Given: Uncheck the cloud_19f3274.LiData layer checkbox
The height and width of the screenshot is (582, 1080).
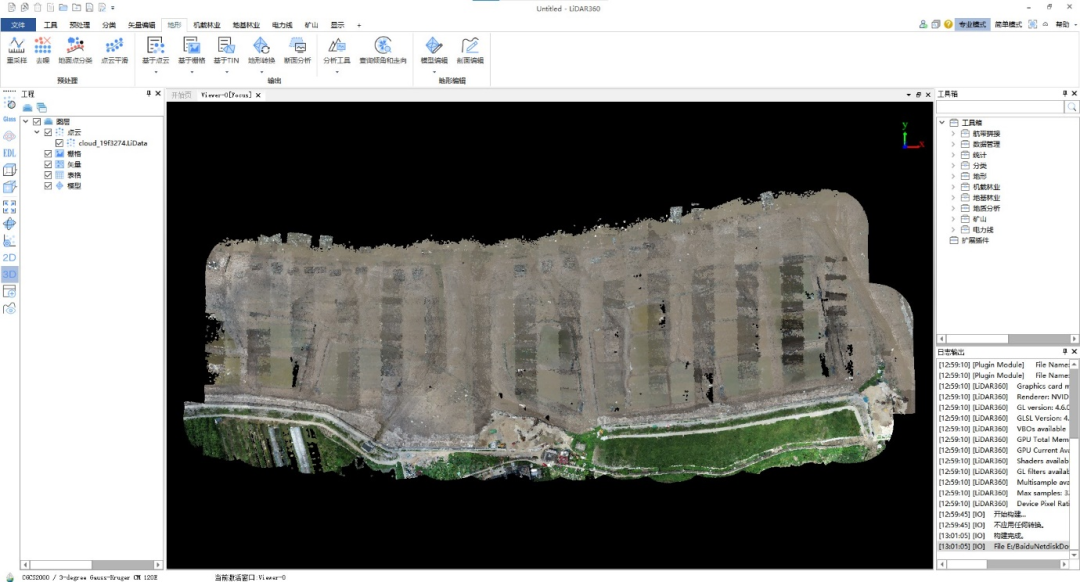Looking at the screenshot, I should tap(59, 143).
